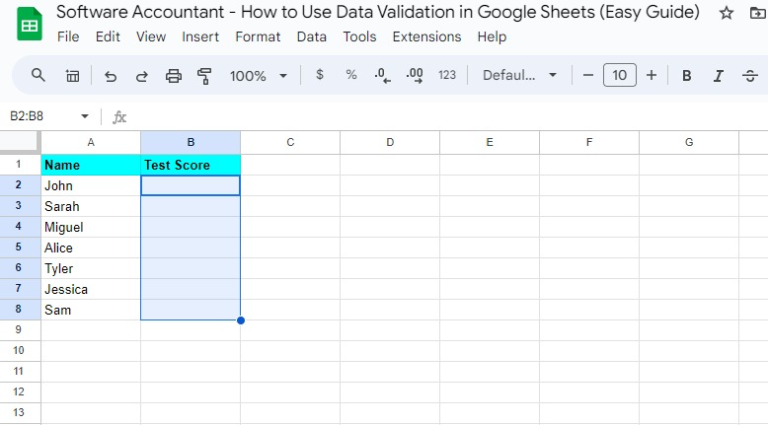The height and width of the screenshot is (425, 768).
Task: Decrease decimal places icon
Action: coord(383,75)
